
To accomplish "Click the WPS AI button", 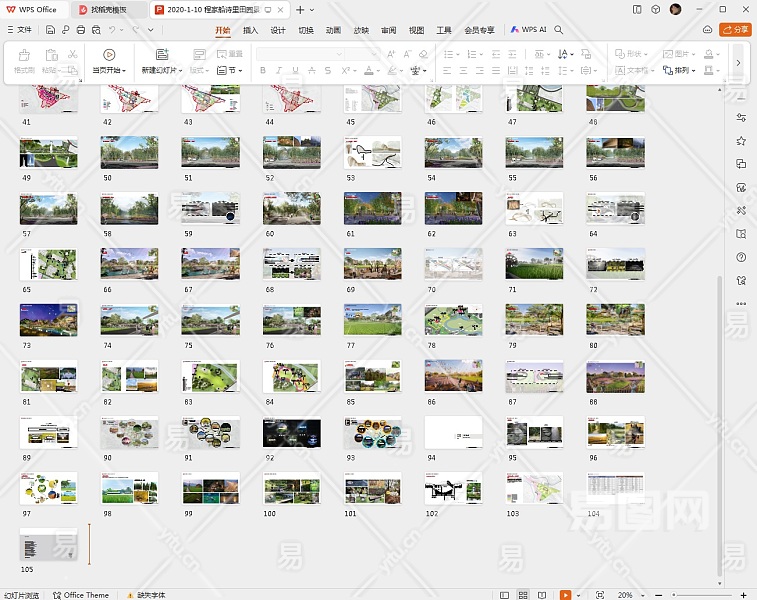I will [529, 30].
